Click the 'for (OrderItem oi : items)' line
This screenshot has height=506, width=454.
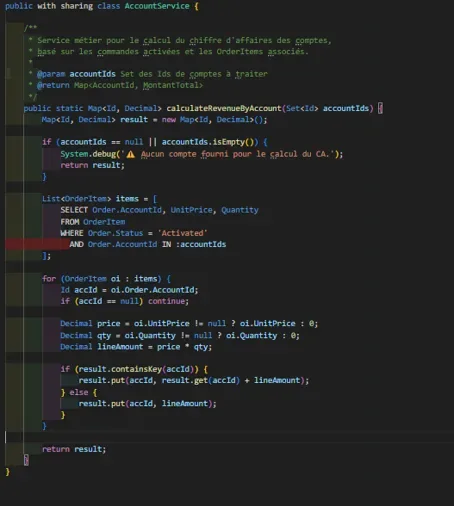tap(106, 279)
